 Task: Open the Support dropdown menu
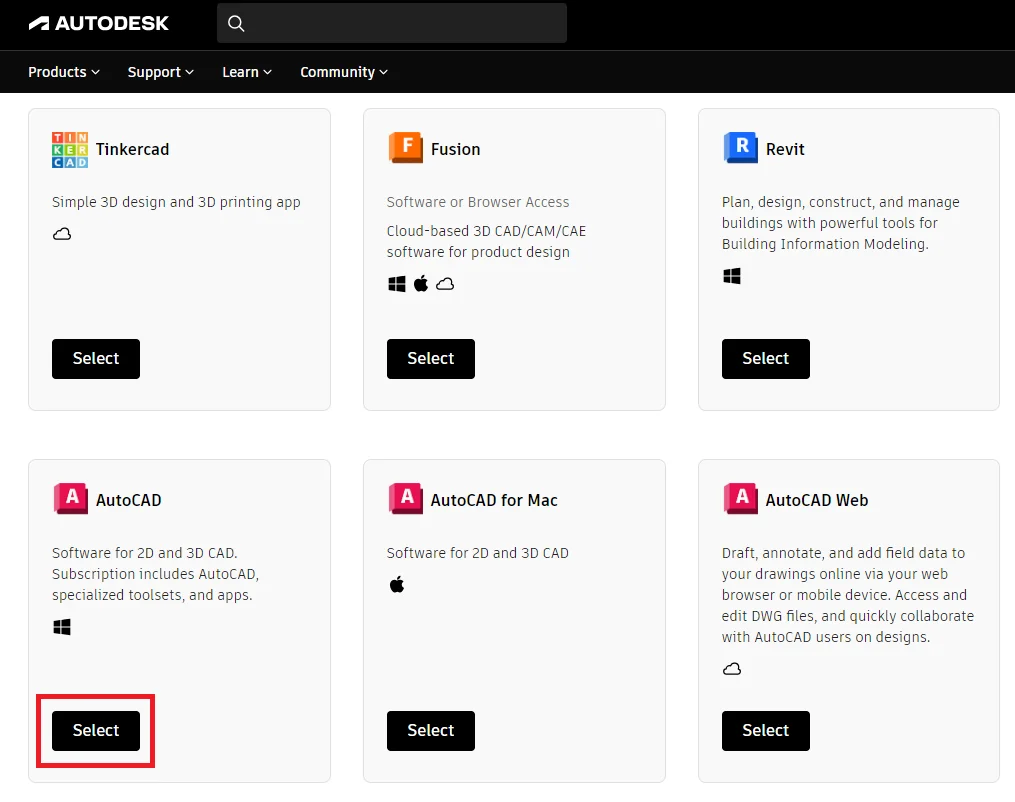(x=161, y=72)
